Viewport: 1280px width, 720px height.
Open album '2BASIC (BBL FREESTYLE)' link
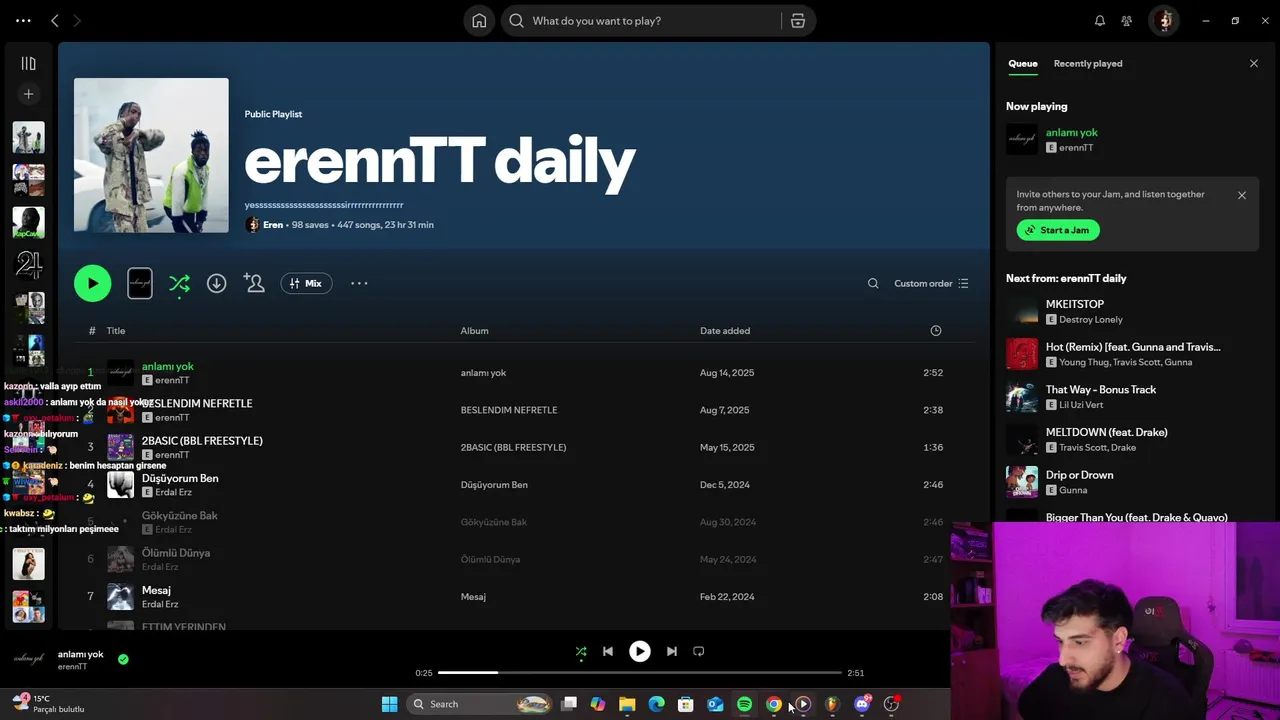pos(513,447)
